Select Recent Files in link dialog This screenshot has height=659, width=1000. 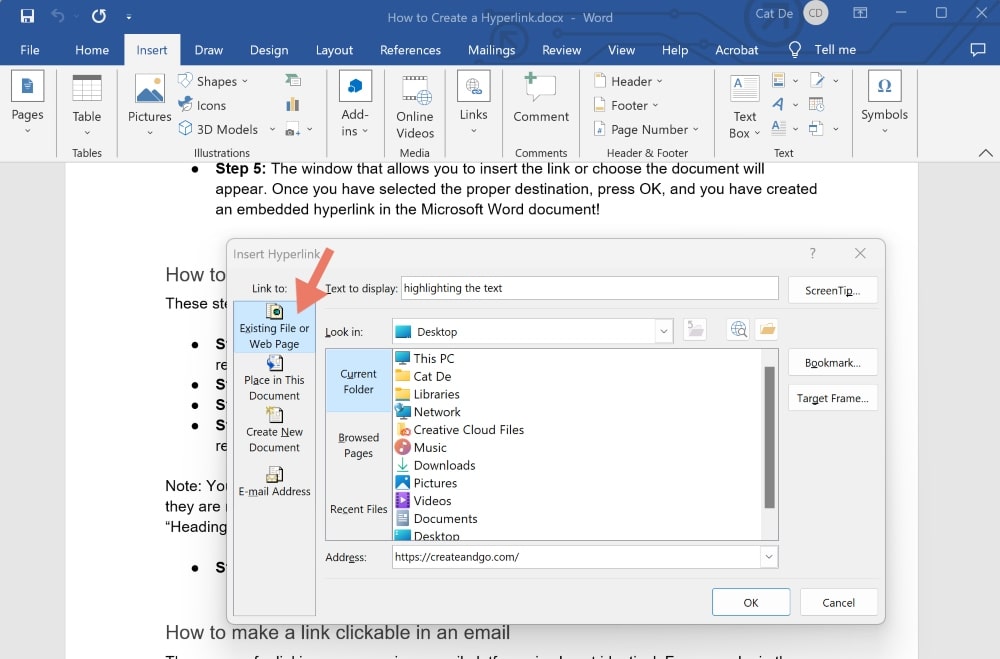pos(357,509)
